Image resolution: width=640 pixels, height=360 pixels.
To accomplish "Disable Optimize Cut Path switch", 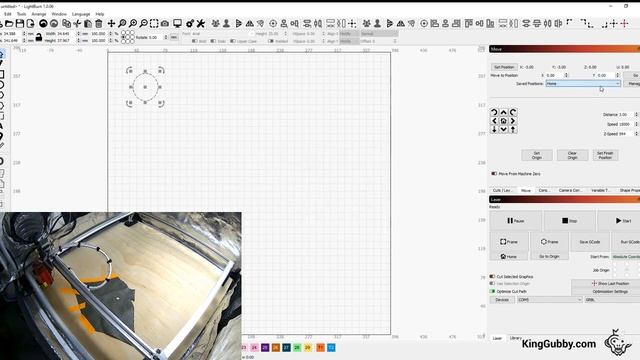I will click(x=492, y=291).
